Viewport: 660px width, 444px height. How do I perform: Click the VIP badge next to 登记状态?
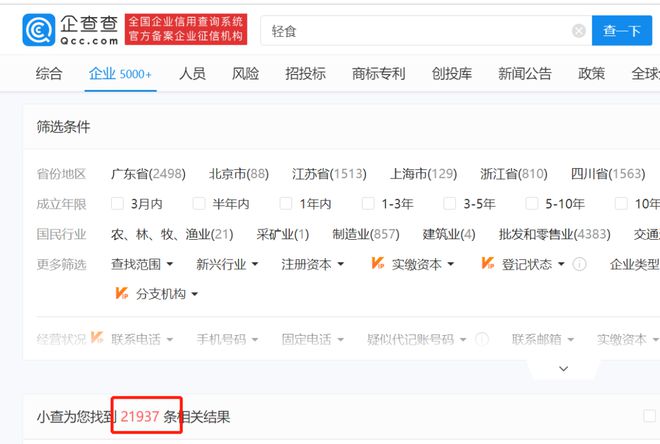point(487,263)
